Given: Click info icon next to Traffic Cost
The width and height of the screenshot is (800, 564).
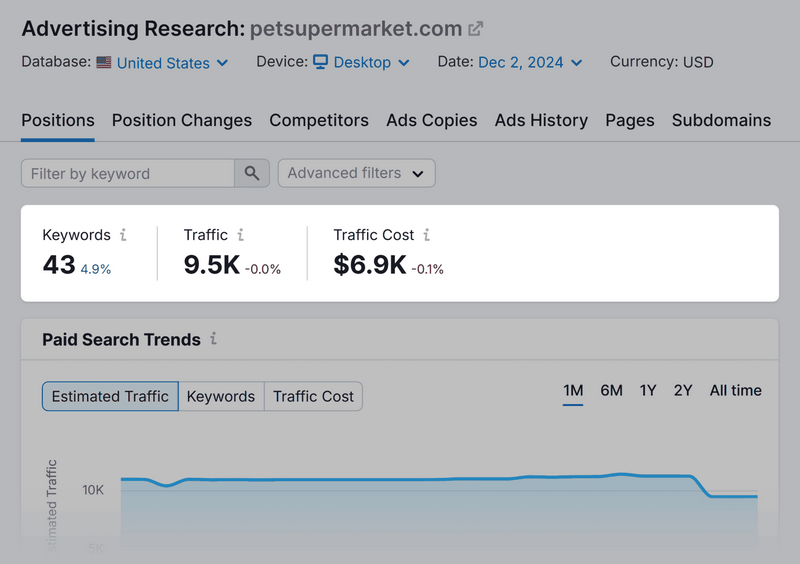Looking at the screenshot, I should click(x=427, y=235).
